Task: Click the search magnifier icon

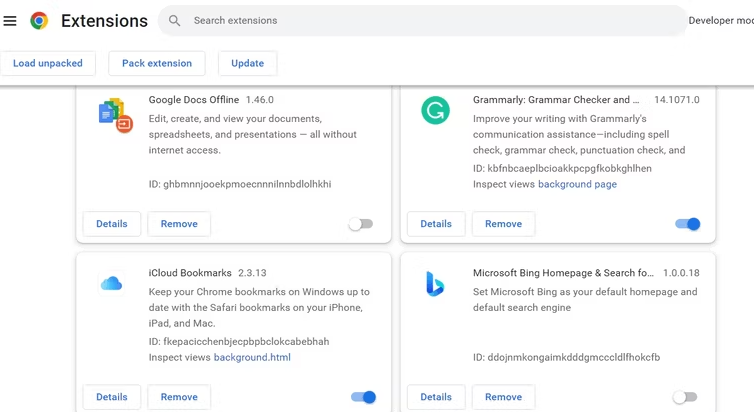Action: (175, 21)
